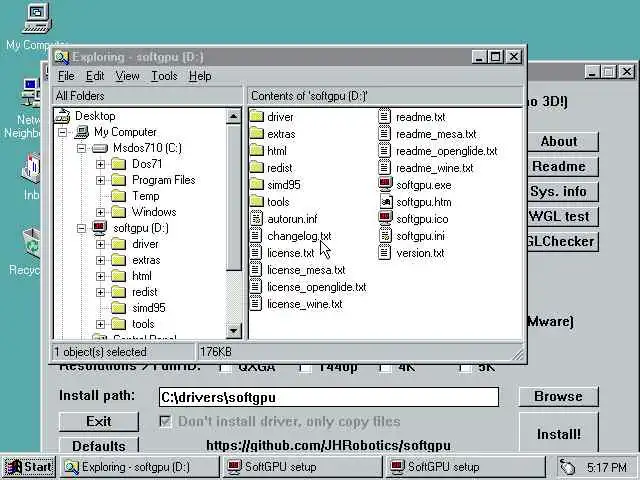Toggle the 5K resolution checkbox
640x480 pixels.
point(464,368)
